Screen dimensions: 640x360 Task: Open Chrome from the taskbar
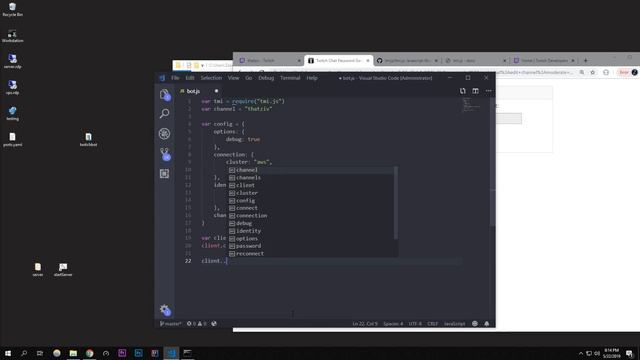[89, 353]
